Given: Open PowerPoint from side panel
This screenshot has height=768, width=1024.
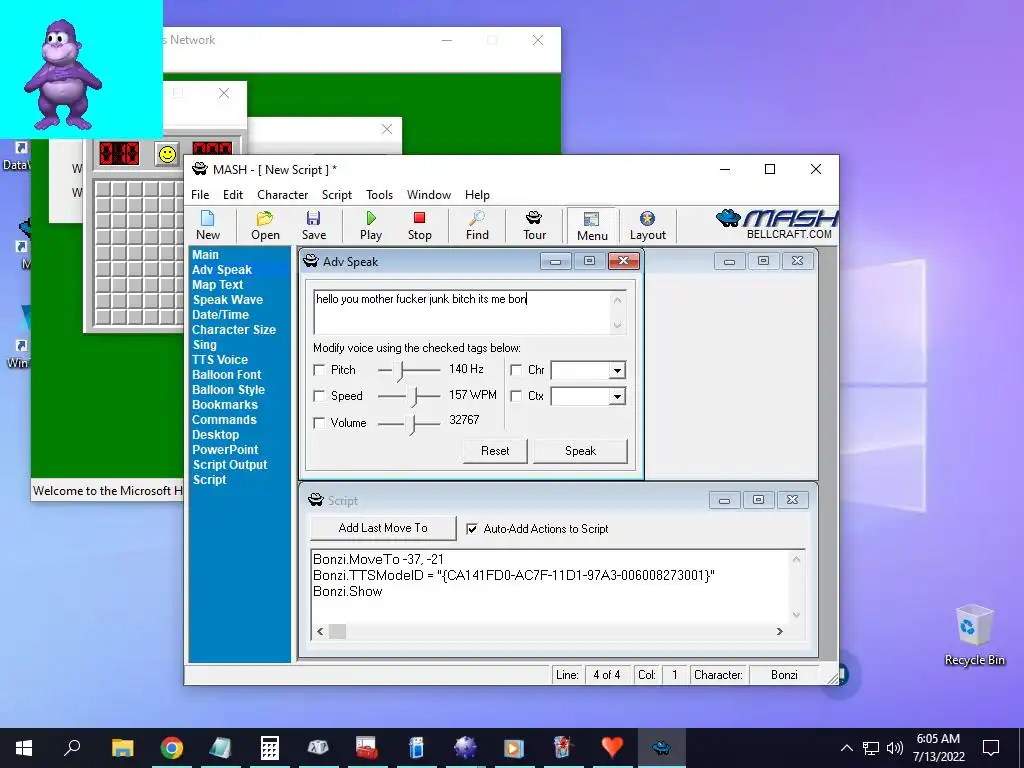Looking at the screenshot, I should coord(225,450).
